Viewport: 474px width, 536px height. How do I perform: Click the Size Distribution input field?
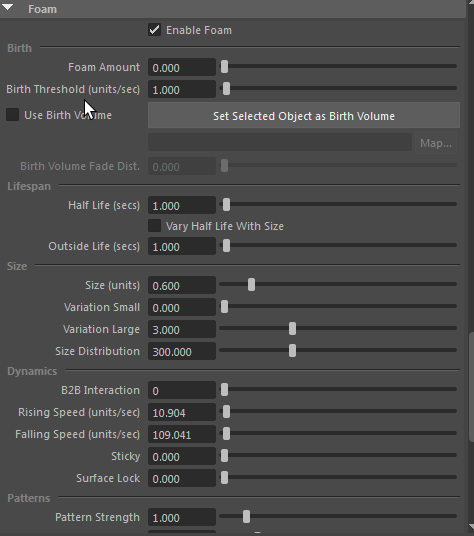coord(182,351)
